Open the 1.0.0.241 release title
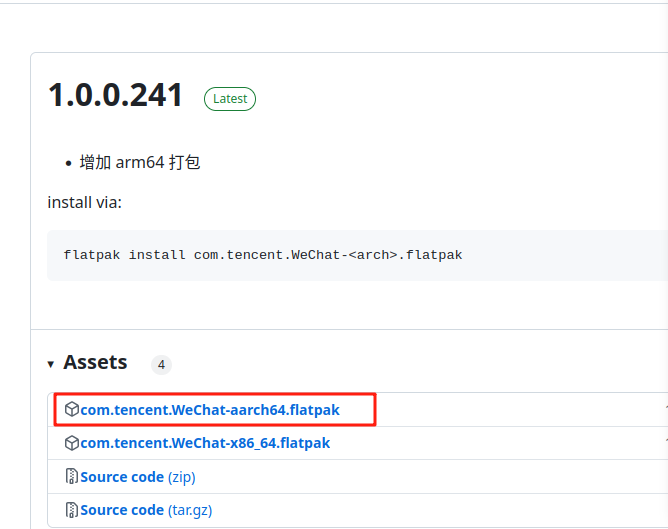The width and height of the screenshot is (668, 529). pyautogui.click(x=115, y=95)
